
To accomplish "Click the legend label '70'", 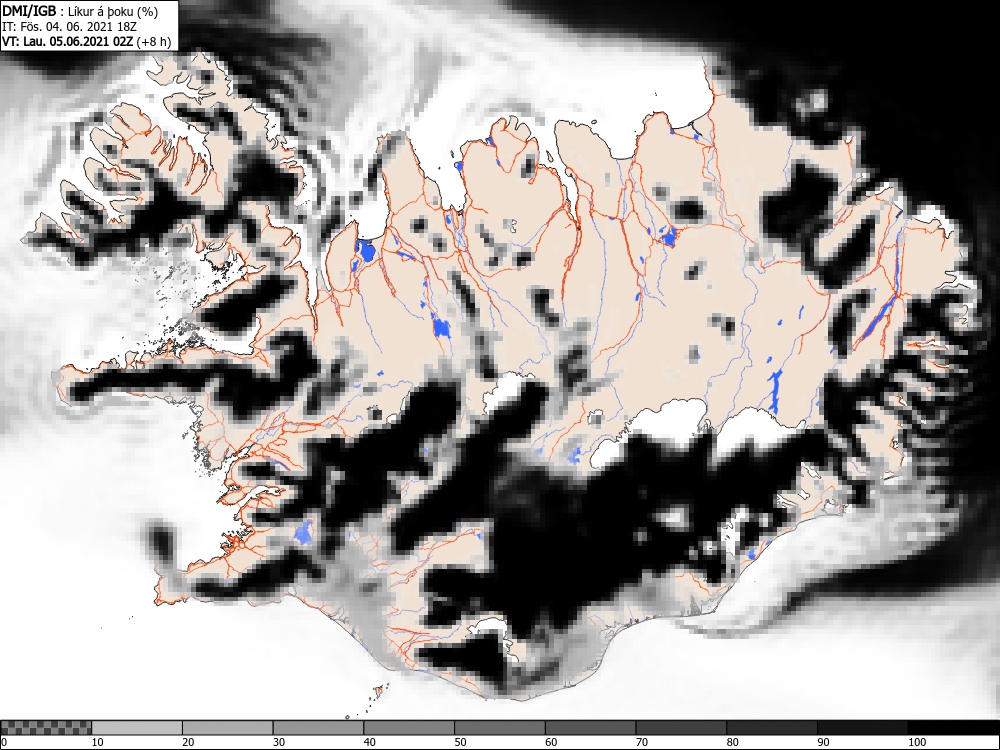I will pyautogui.click(x=641, y=742).
